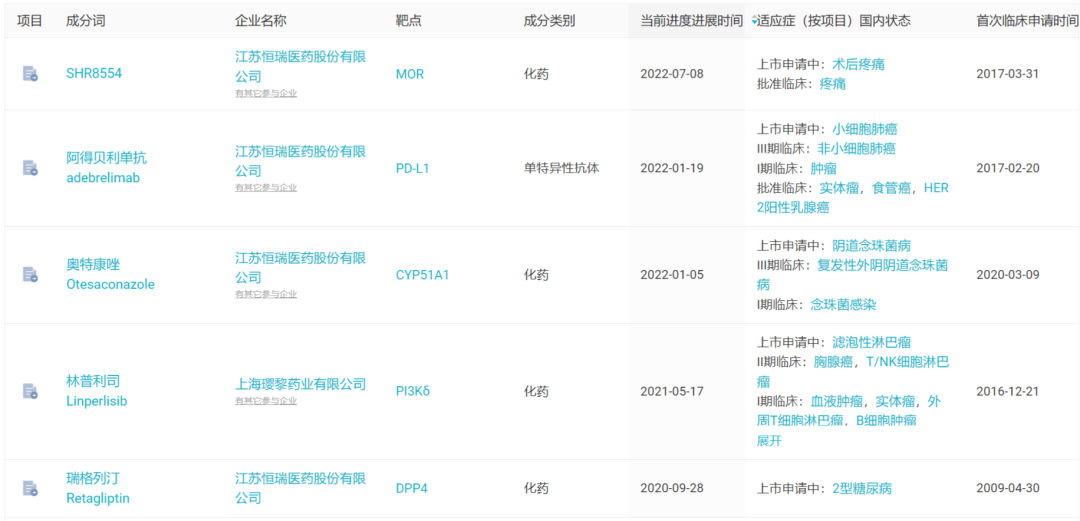Click the DPP4 target link

click(x=412, y=488)
